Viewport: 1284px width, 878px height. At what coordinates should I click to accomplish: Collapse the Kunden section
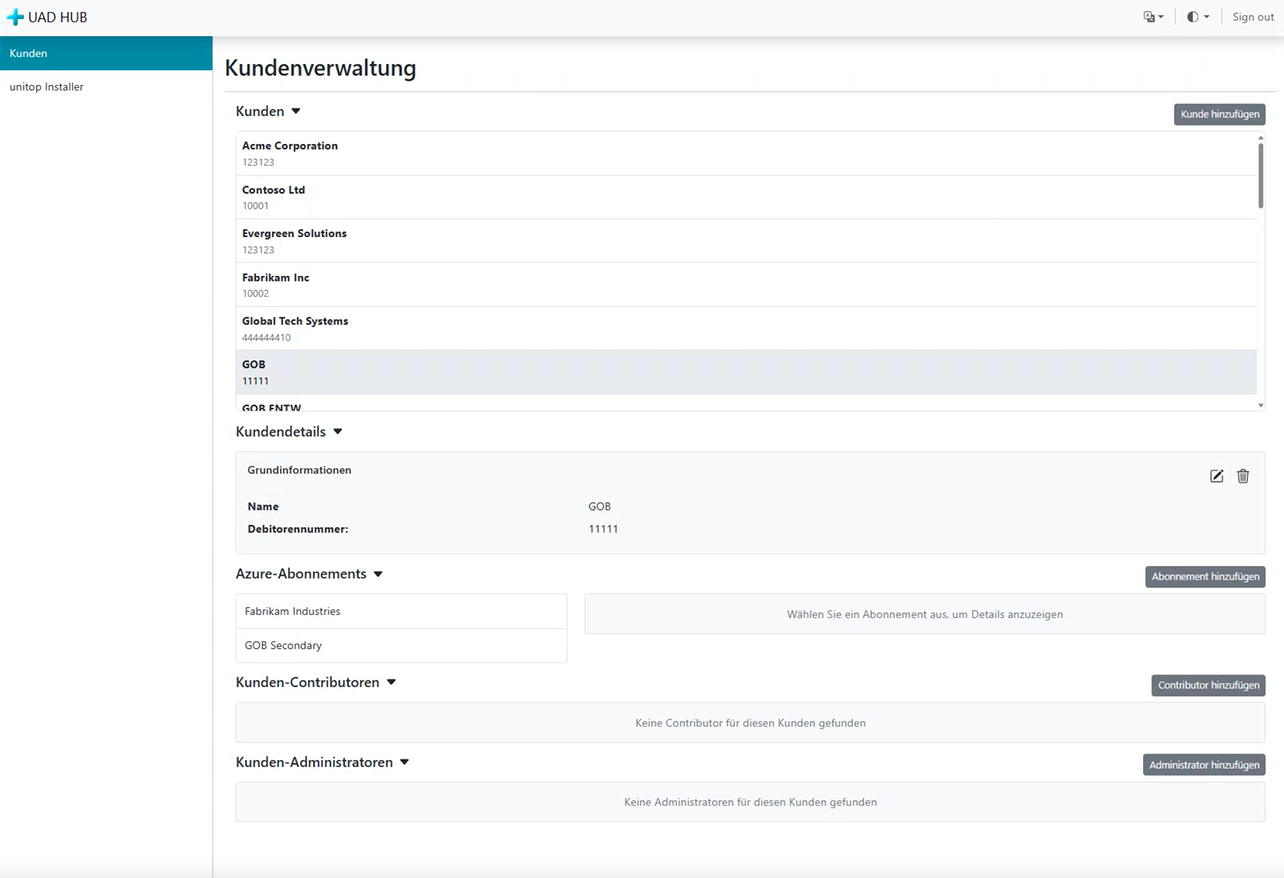[296, 111]
